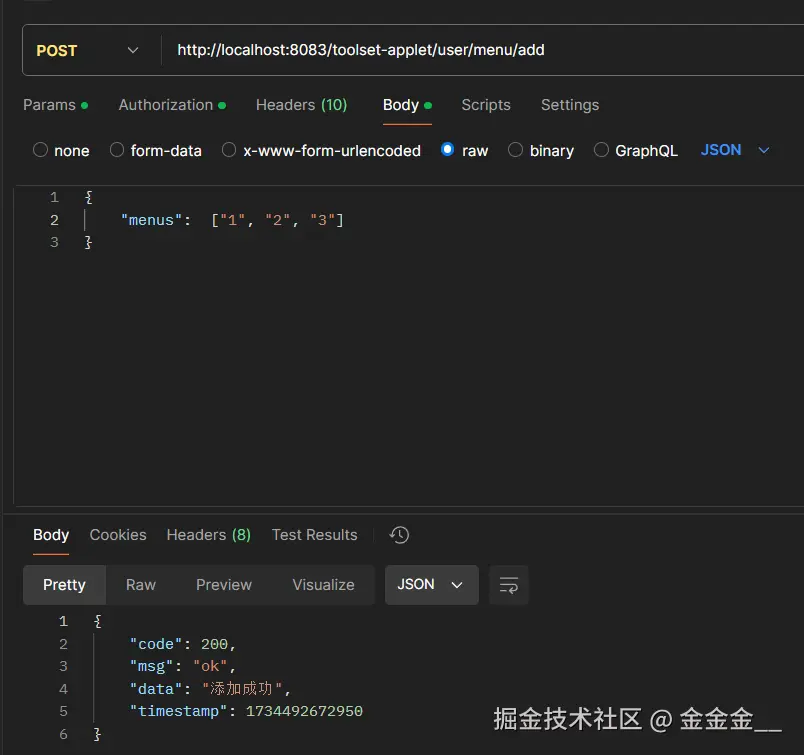
Task: View the Test Results tab
Action: 314,534
